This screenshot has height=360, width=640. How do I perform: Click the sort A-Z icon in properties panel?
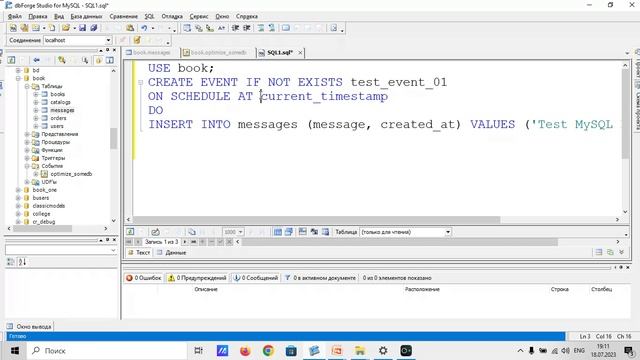[x=22, y=262]
